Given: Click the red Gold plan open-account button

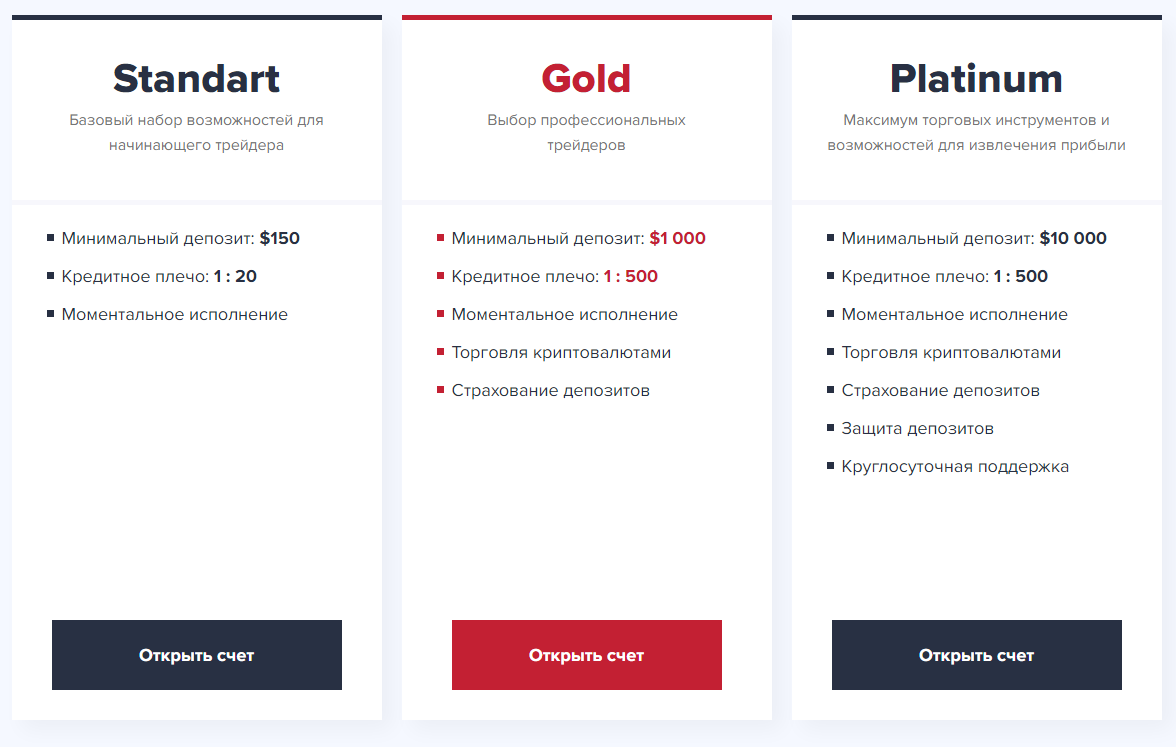Looking at the screenshot, I should click(x=586, y=655).
